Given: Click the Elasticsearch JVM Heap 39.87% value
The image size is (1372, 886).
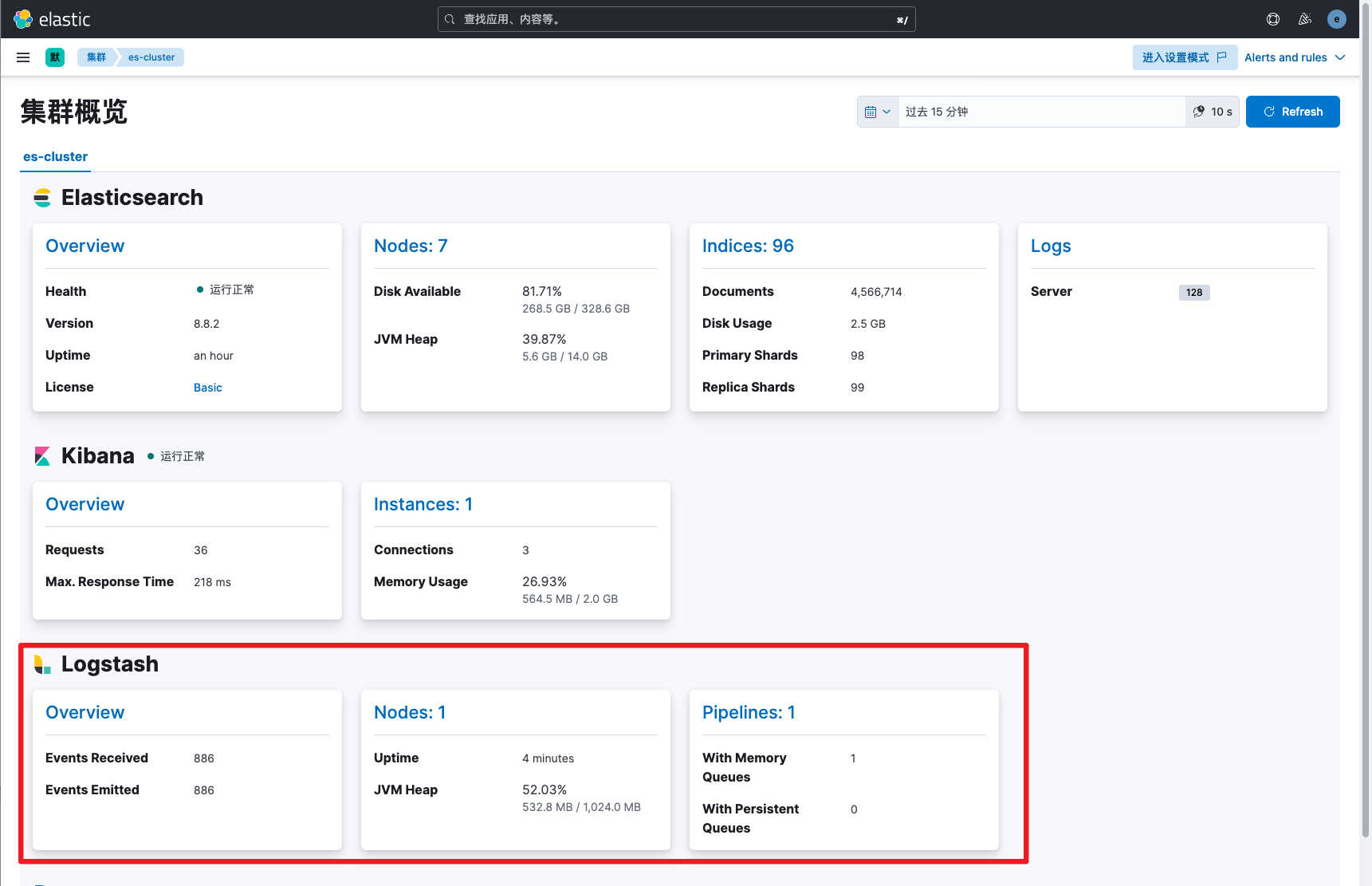Looking at the screenshot, I should [544, 340].
